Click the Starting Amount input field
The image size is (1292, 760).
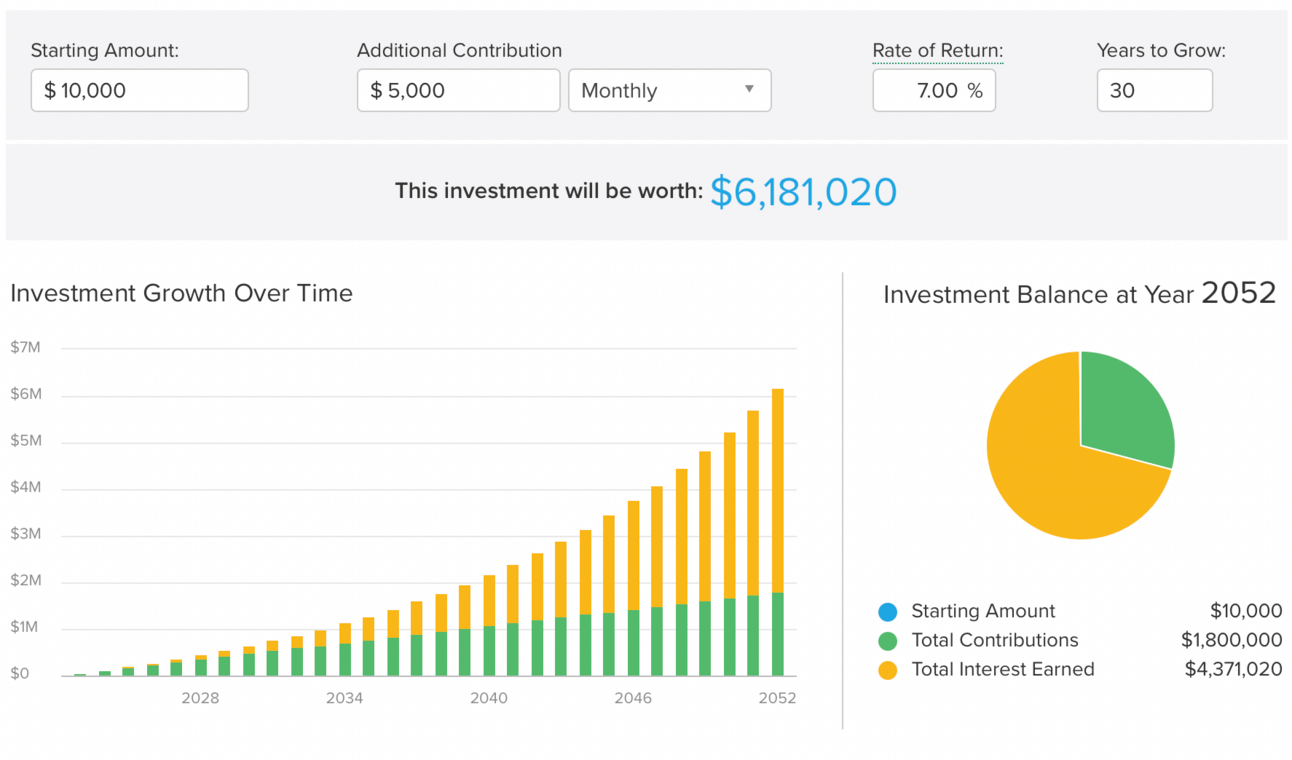click(139, 91)
